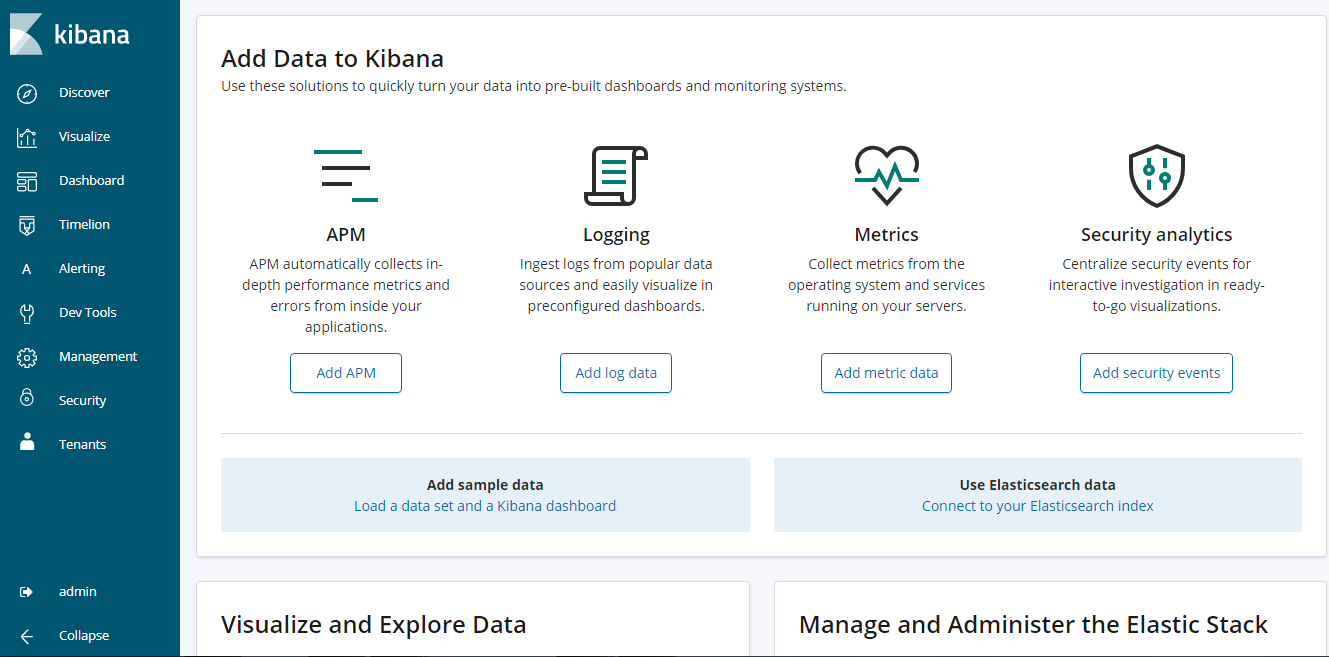1329x657 pixels.
Task: Click the APM description paragraph
Action: click(x=346, y=295)
